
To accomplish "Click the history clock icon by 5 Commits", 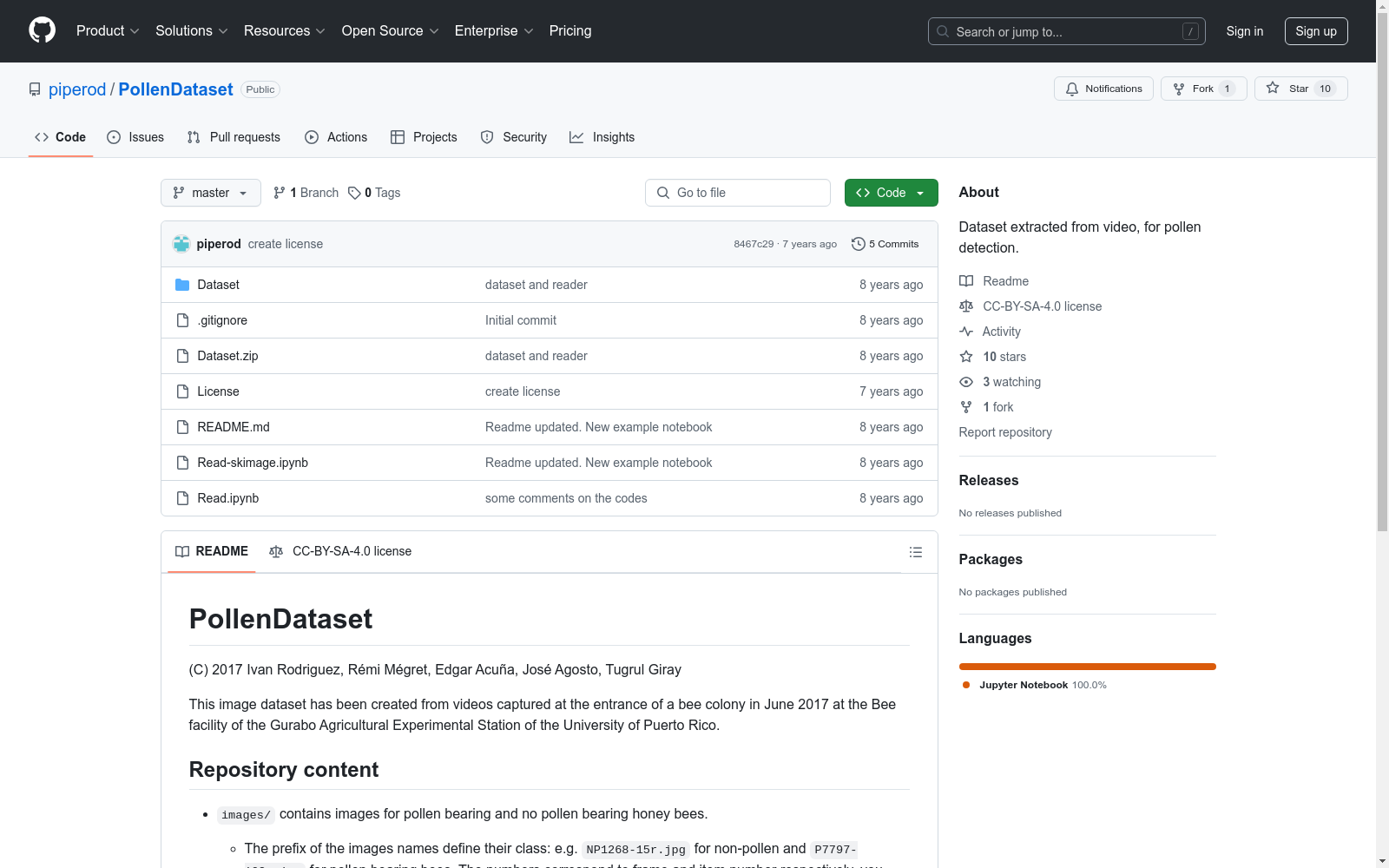I will 859,244.
